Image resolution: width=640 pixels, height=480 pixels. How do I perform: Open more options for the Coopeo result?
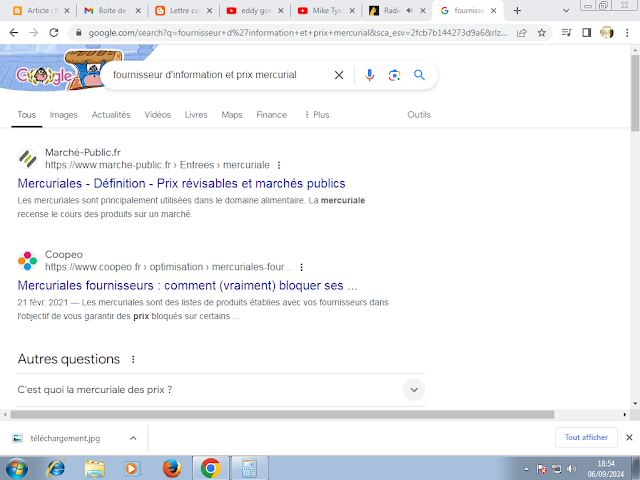pyautogui.click(x=301, y=267)
